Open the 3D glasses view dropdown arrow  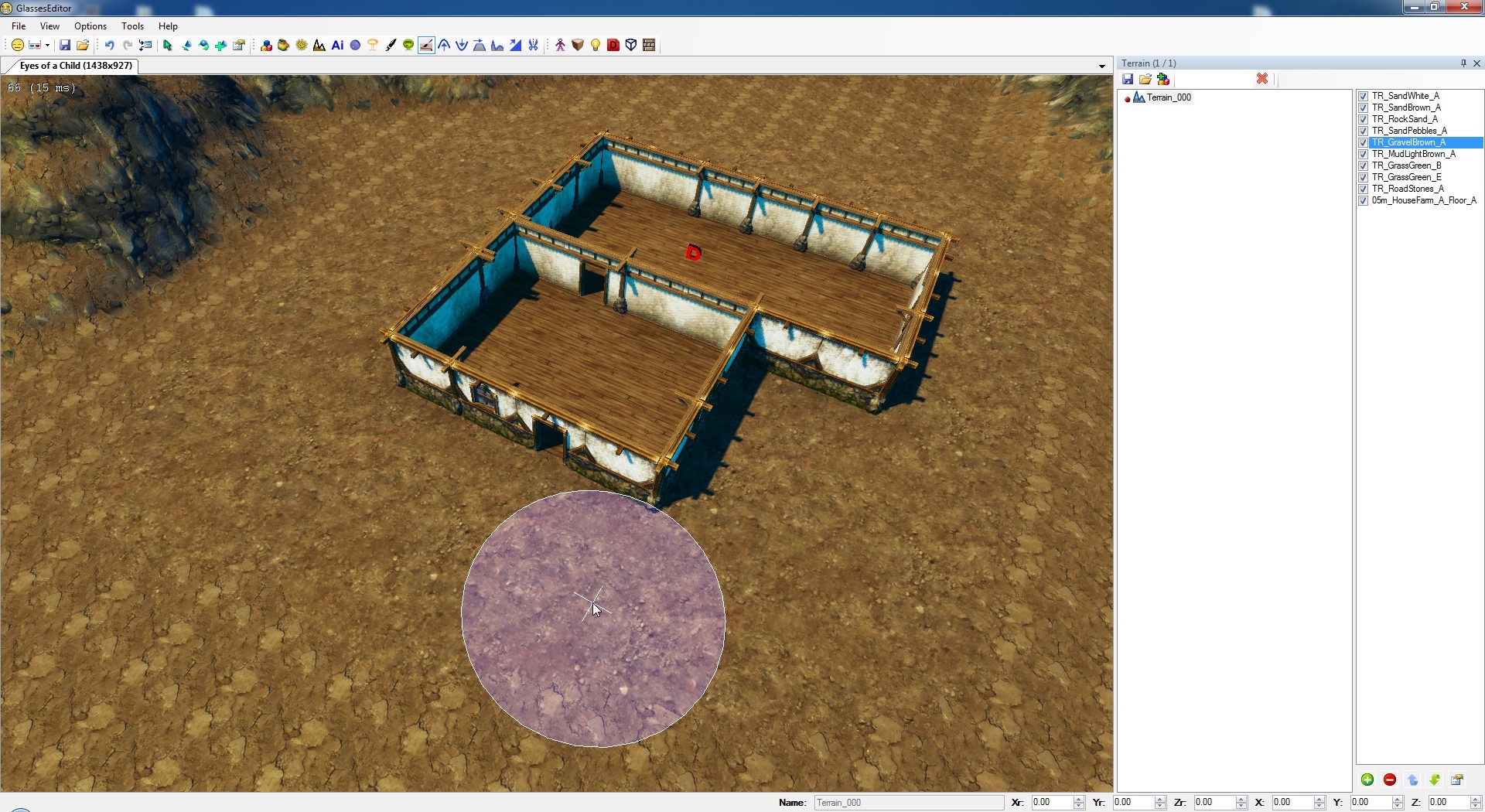[47, 46]
